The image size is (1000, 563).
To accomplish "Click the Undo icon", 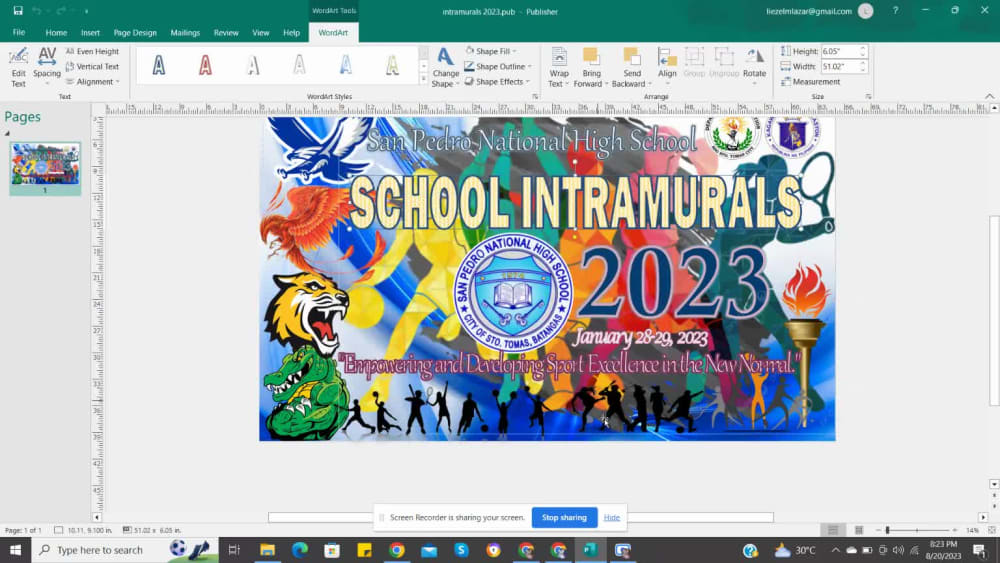I will [36, 11].
